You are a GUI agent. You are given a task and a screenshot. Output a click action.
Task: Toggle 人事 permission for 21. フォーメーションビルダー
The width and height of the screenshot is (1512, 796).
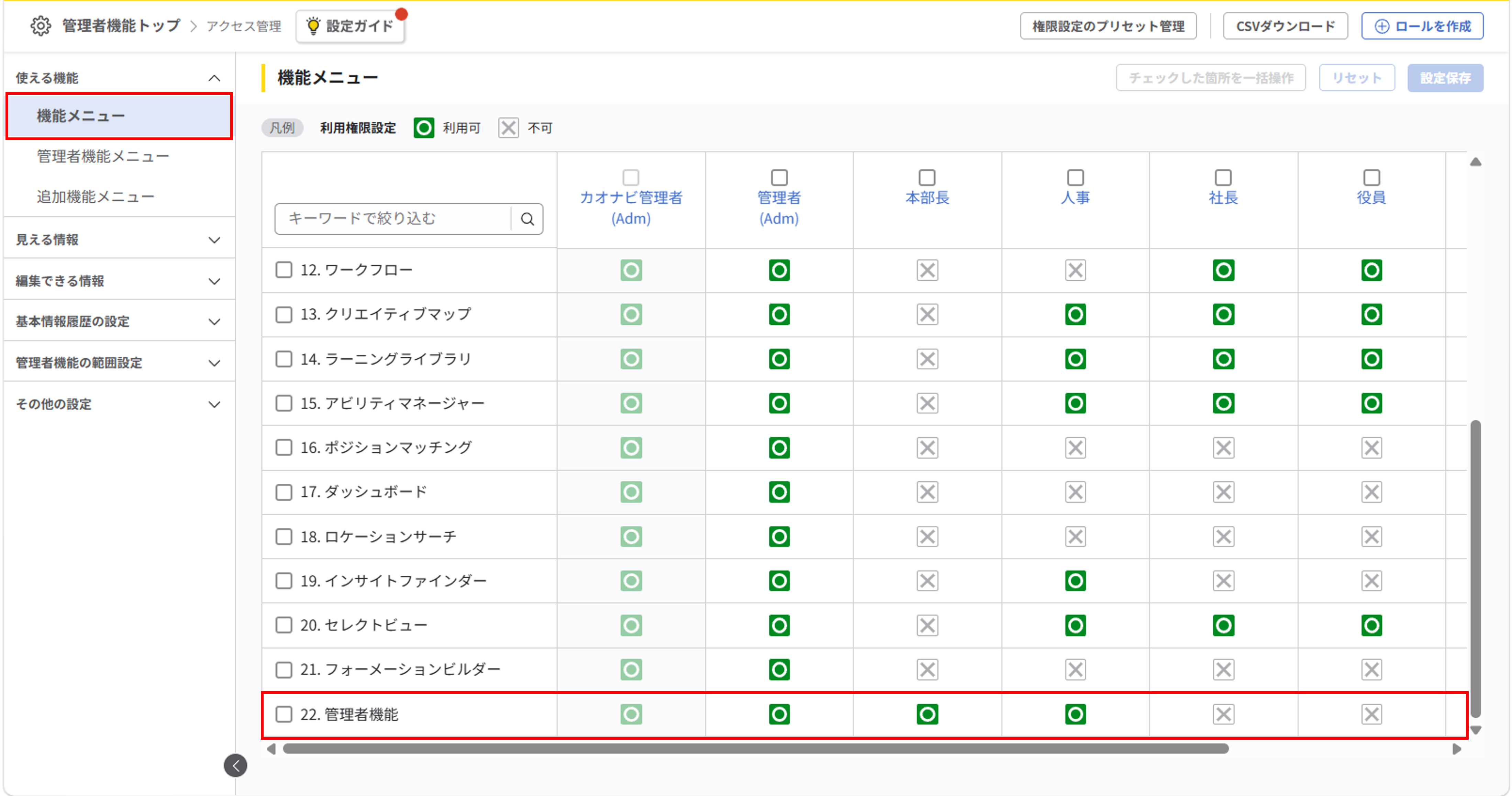click(x=1075, y=669)
